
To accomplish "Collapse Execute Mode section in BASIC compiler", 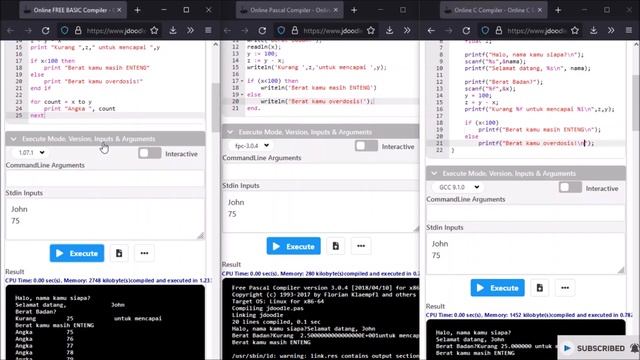I will [x=105, y=139].
